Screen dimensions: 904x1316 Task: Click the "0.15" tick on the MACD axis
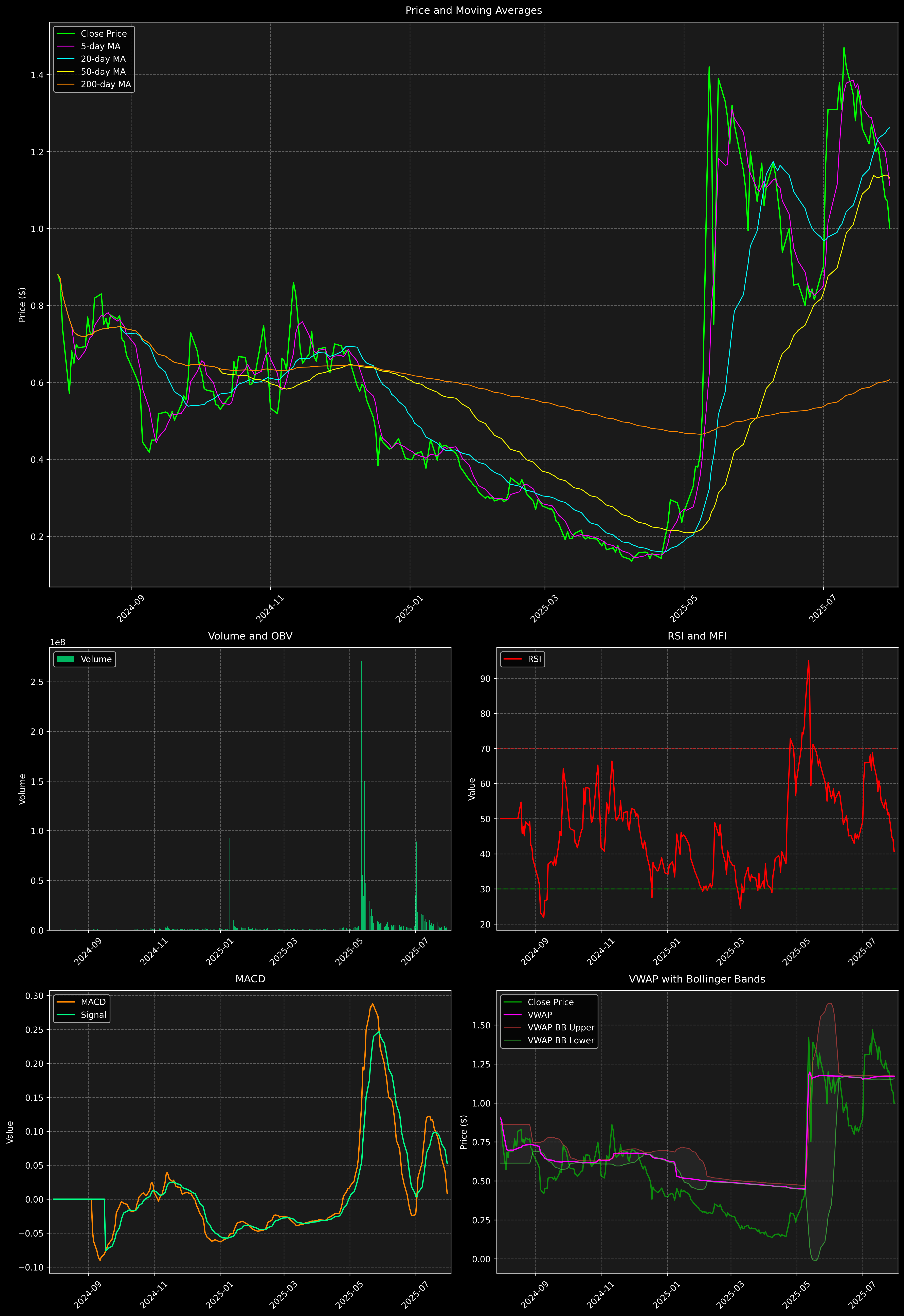click(x=35, y=1097)
